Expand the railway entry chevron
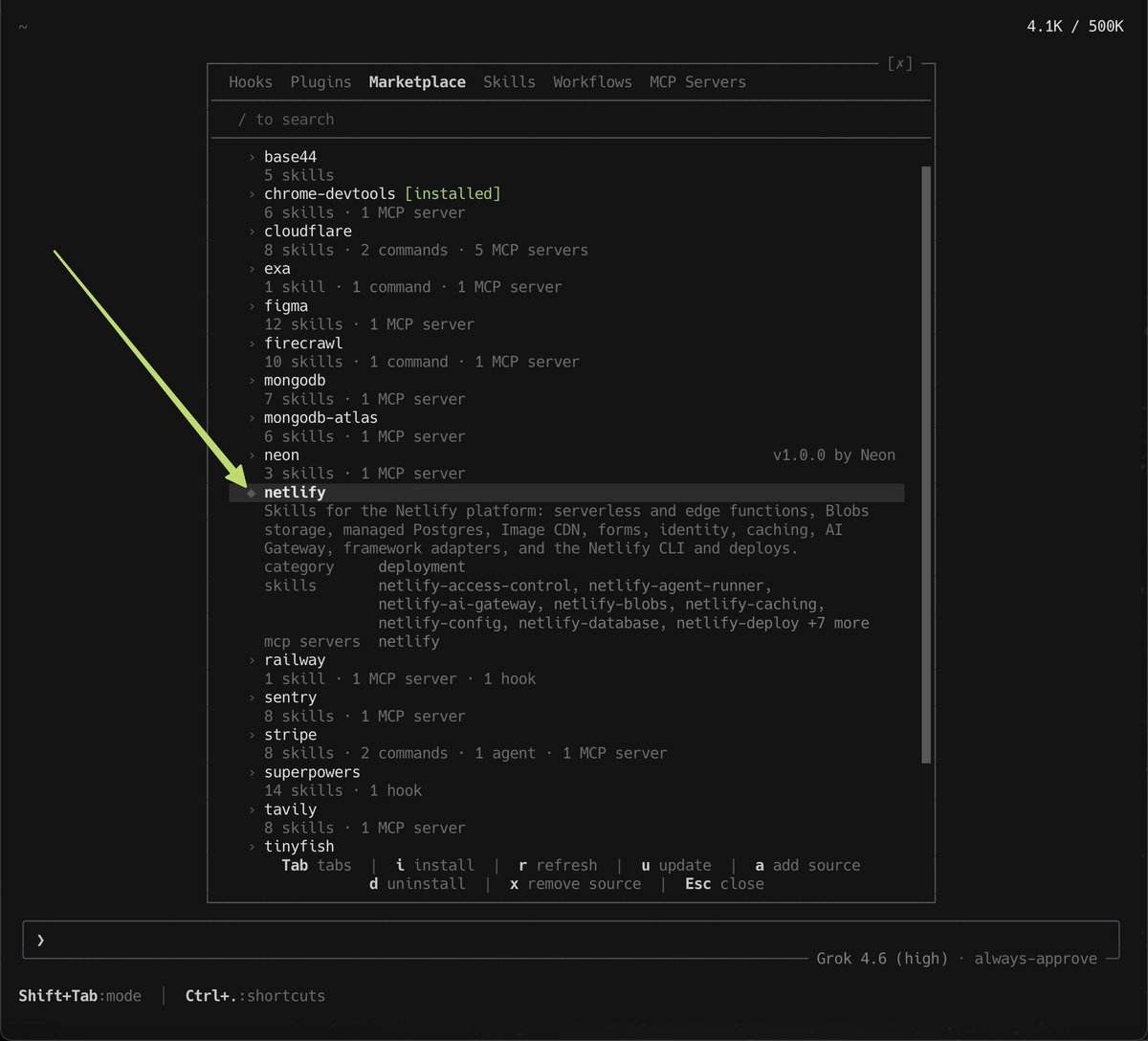The image size is (1148, 1041). pyautogui.click(x=252, y=660)
